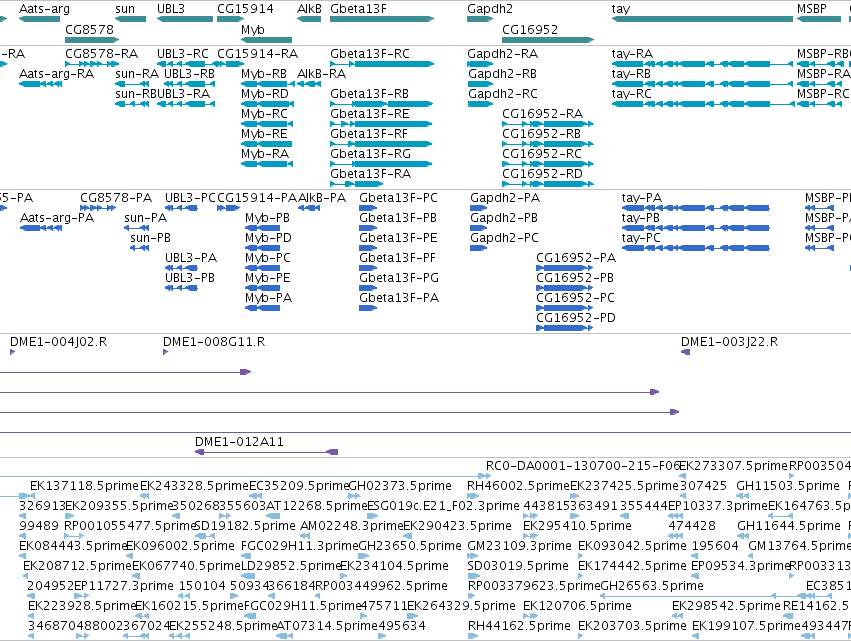The width and height of the screenshot is (851, 641).
Task: Select transcript CG16952-RD
Action: pos(542,174)
